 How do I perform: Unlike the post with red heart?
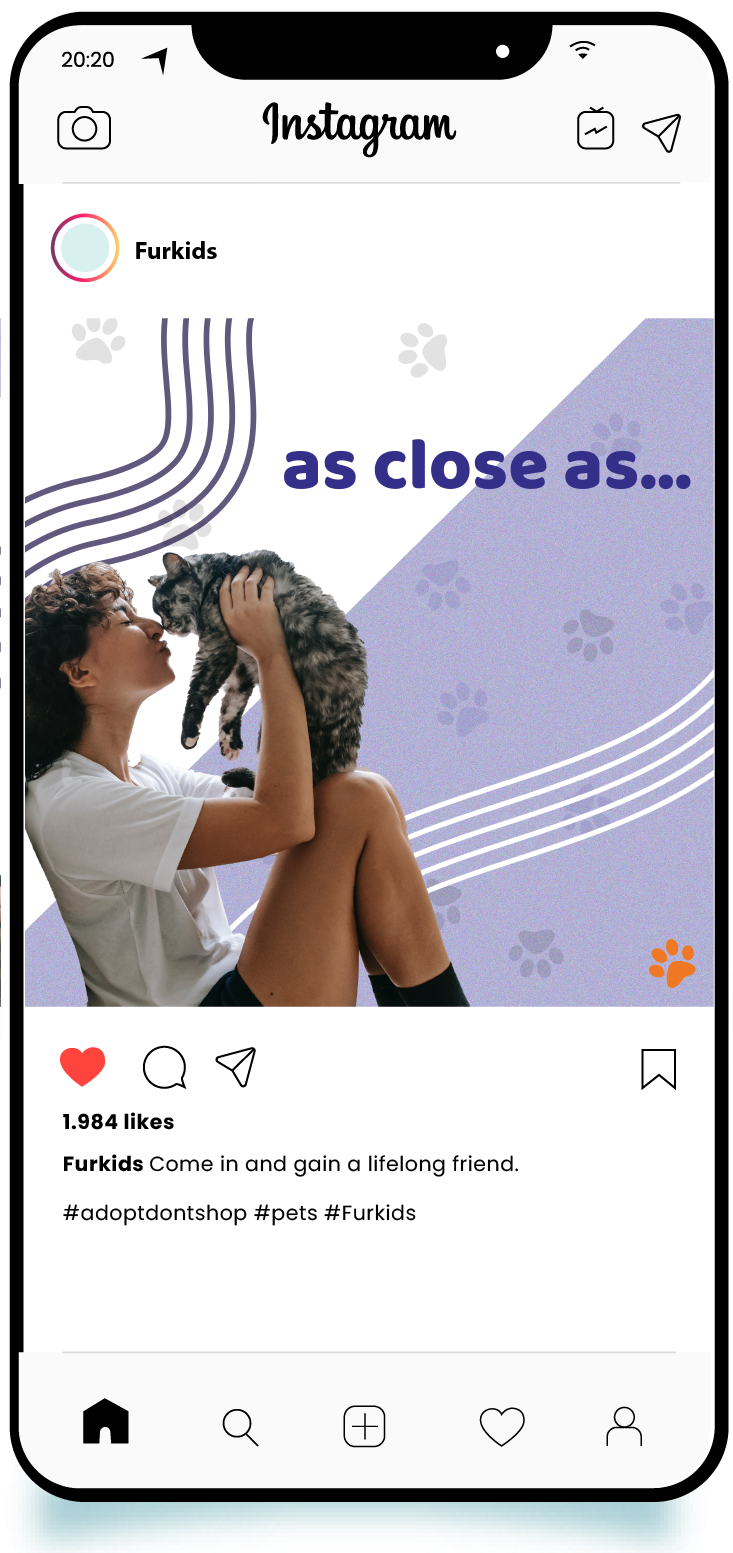tap(83, 1067)
